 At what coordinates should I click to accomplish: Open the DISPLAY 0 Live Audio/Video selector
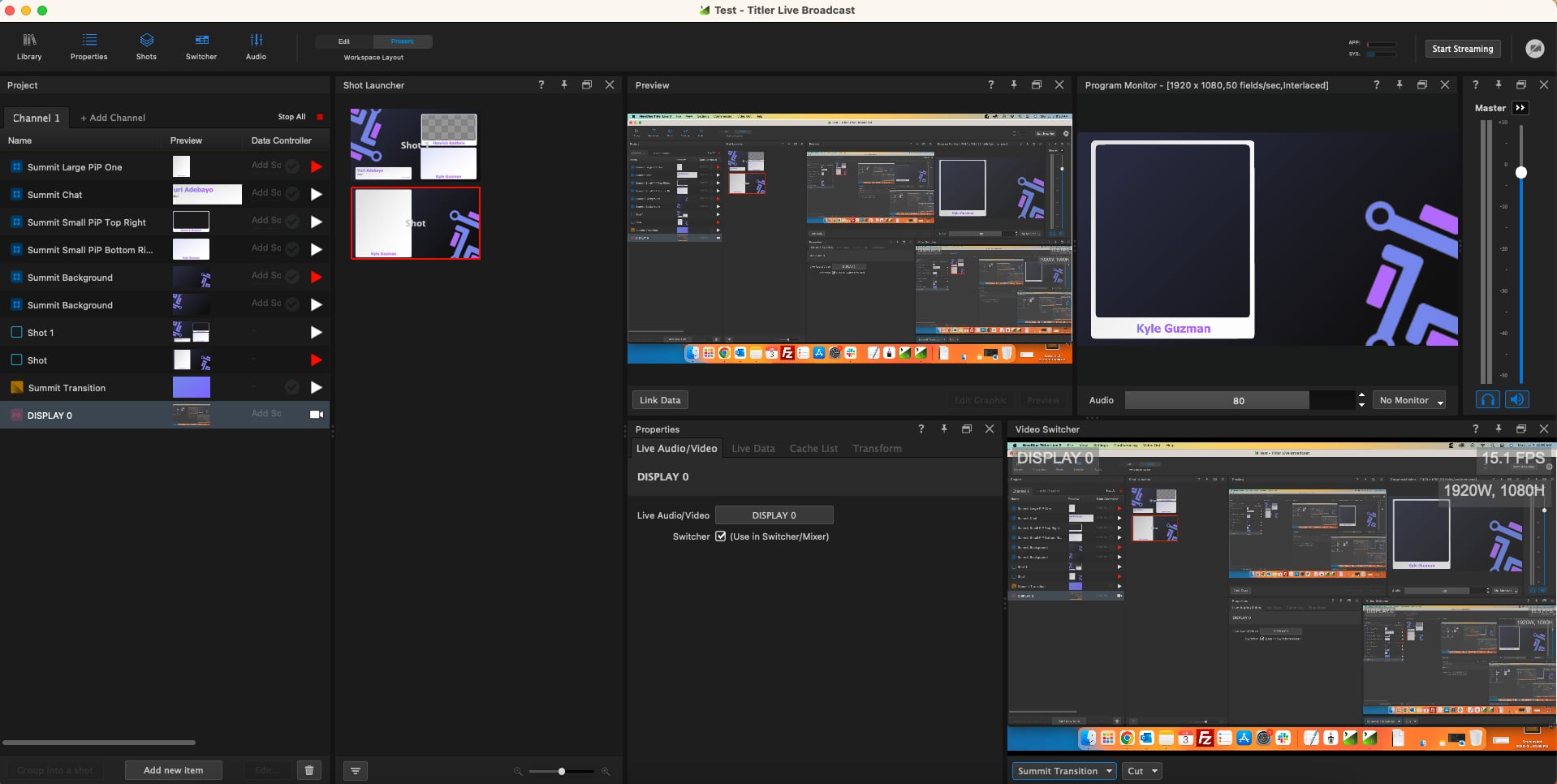click(774, 515)
